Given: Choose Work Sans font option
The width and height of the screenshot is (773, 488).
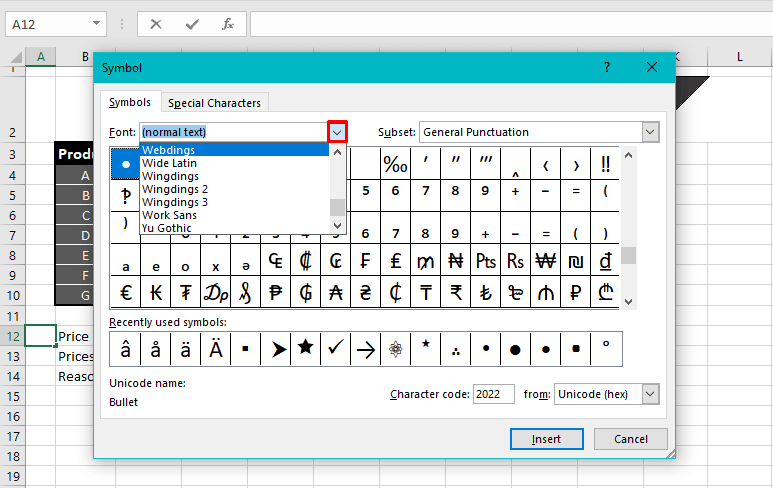Looking at the screenshot, I should pyautogui.click(x=235, y=215).
